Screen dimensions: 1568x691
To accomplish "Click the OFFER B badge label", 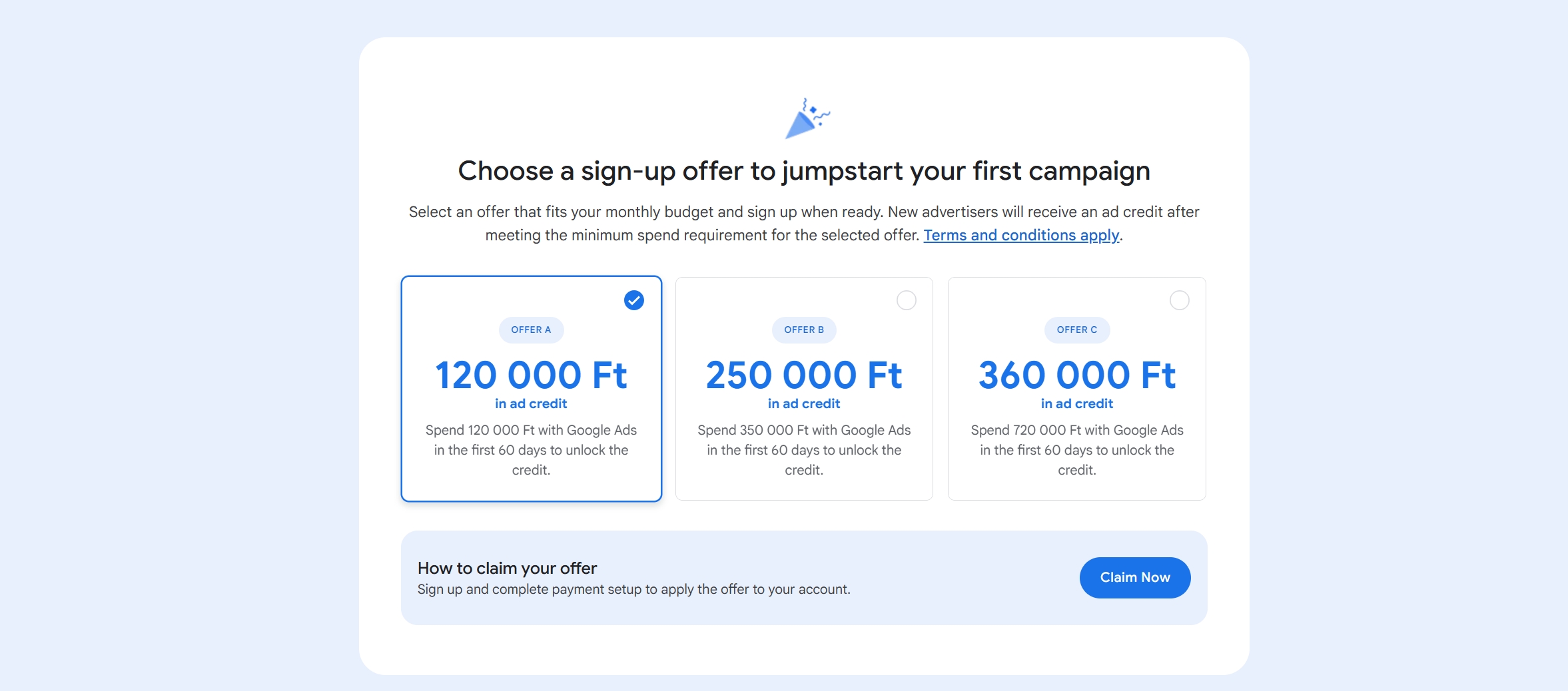I will point(803,330).
